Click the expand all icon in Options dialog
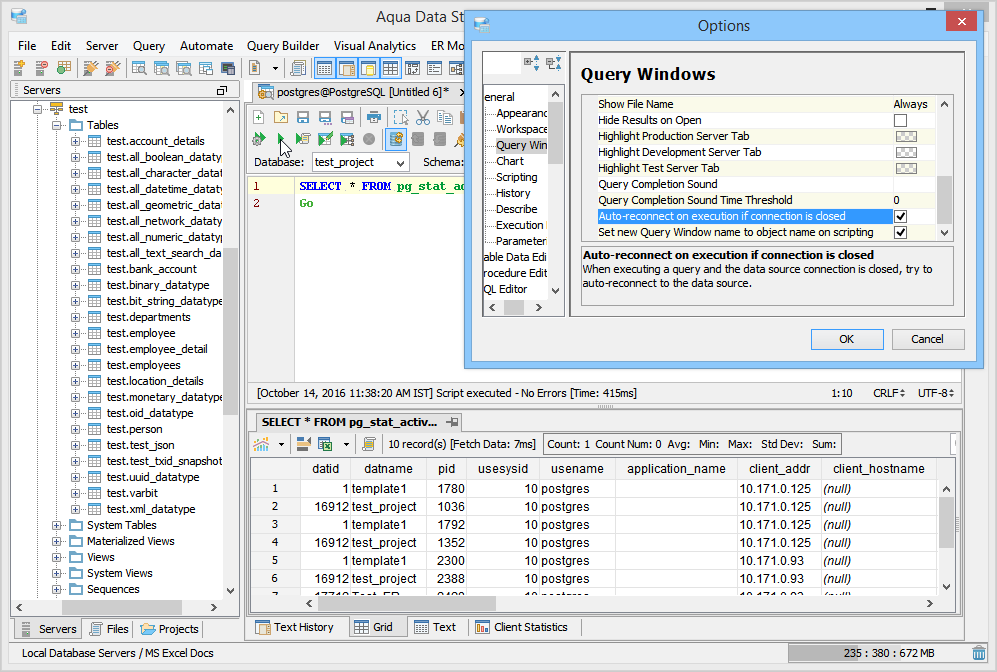 [532, 62]
